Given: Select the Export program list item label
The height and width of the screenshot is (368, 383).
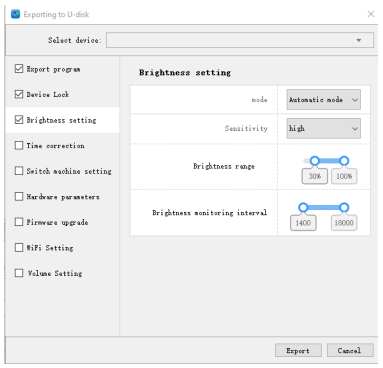Looking at the screenshot, I should tap(53, 69).
